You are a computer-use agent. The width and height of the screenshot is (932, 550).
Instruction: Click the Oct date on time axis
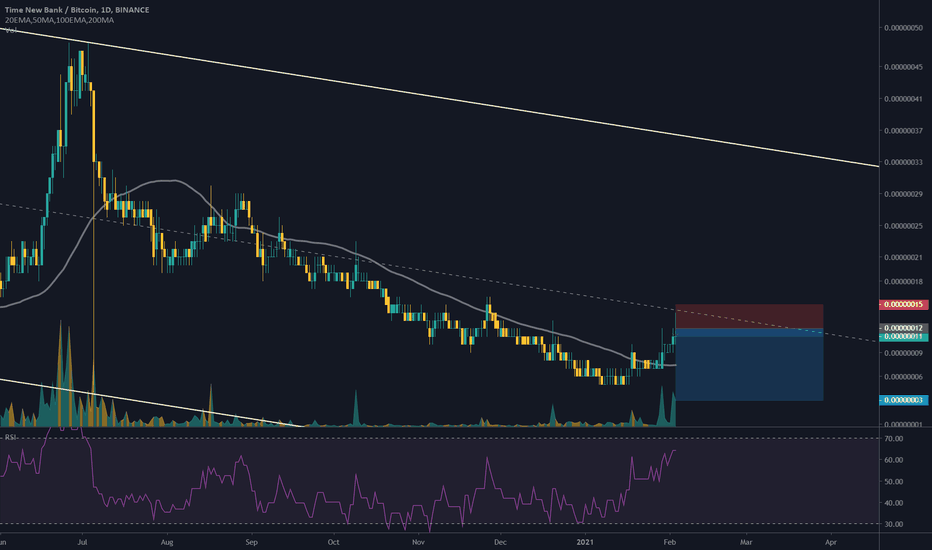click(x=333, y=542)
